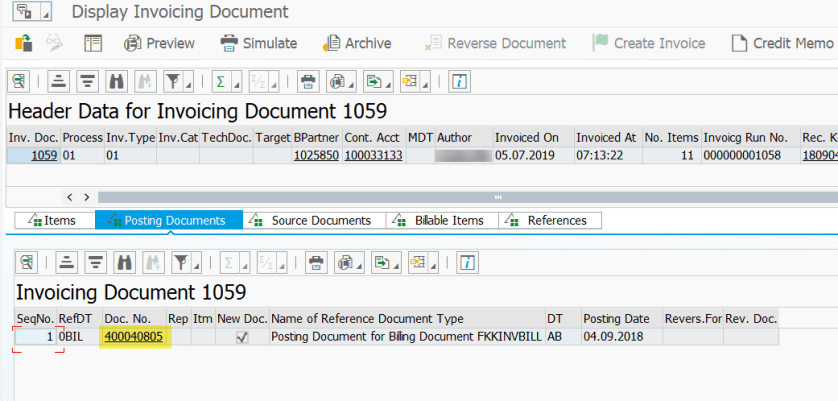The height and width of the screenshot is (401, 838).
Task: Switch to the Items tab
Action: point(55,220)
